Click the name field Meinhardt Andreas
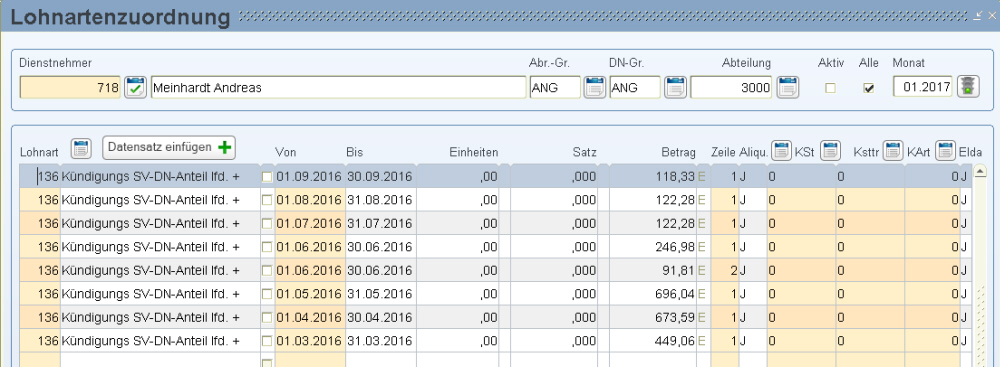The height and width of the screenshot is (367, 1000). point(339,87)
